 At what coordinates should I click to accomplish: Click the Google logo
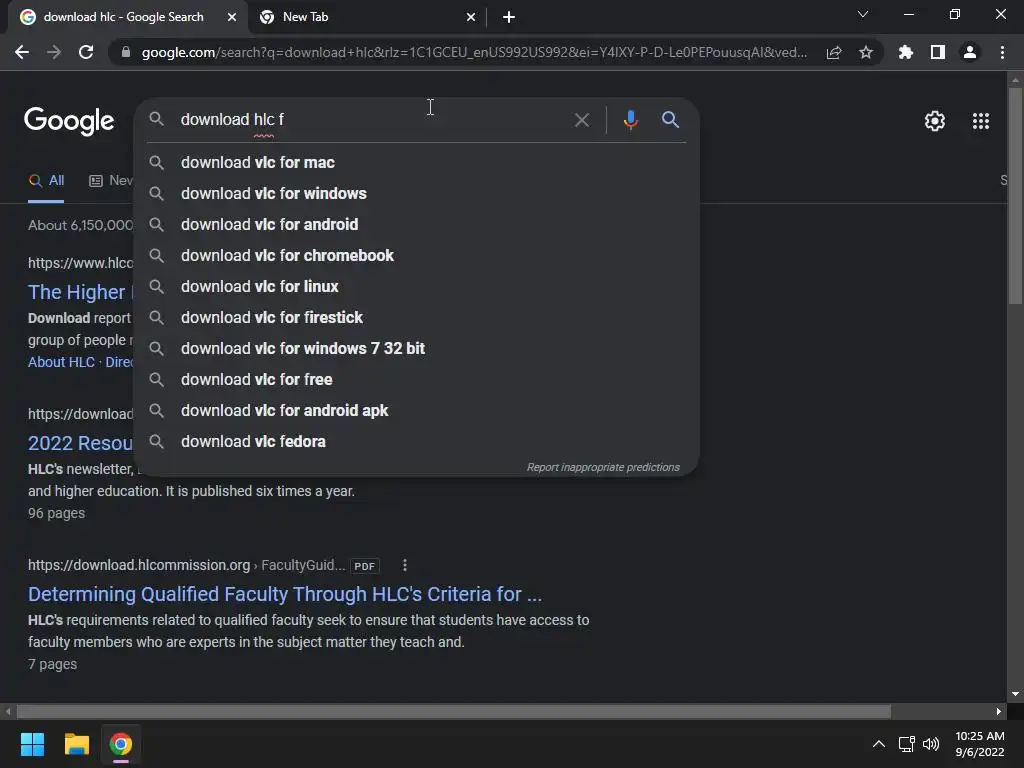click(69, 121)
